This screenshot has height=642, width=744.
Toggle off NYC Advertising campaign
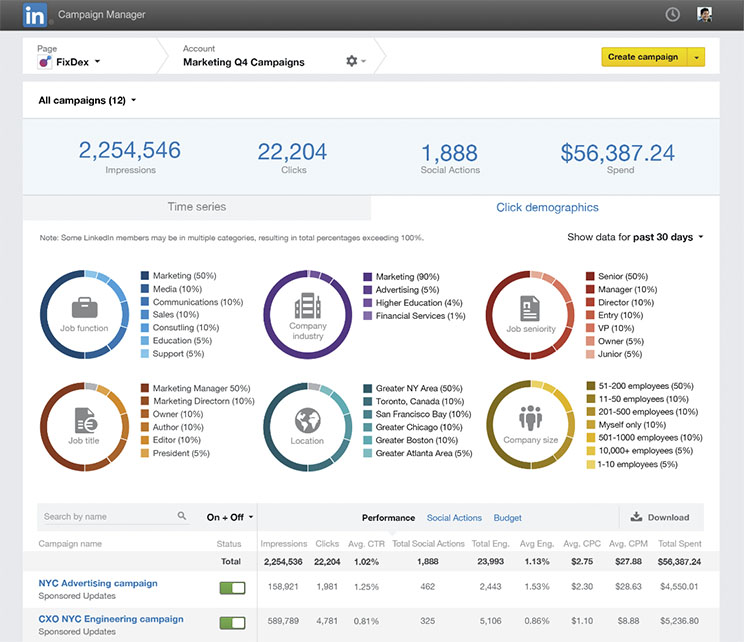pyautogui.click(x=232, y=588)
